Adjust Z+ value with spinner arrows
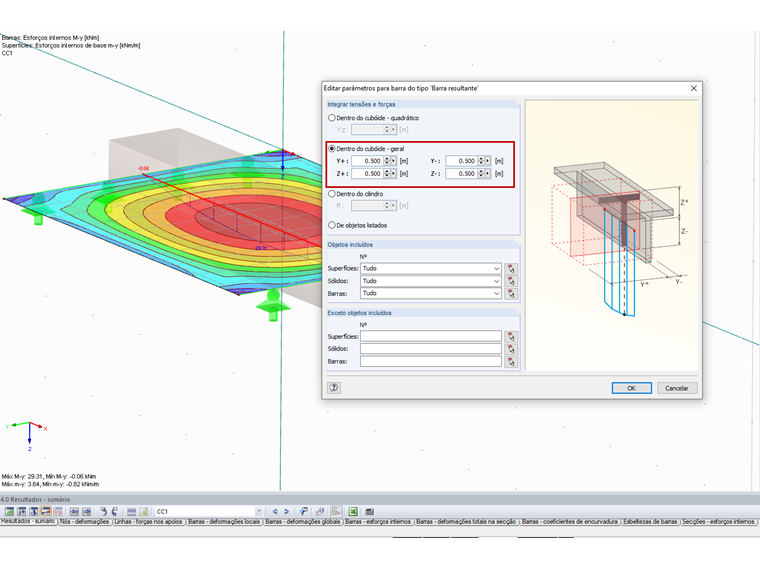This screenshot has width=760, height=570. pyautogui.click(x=387, y=174)
